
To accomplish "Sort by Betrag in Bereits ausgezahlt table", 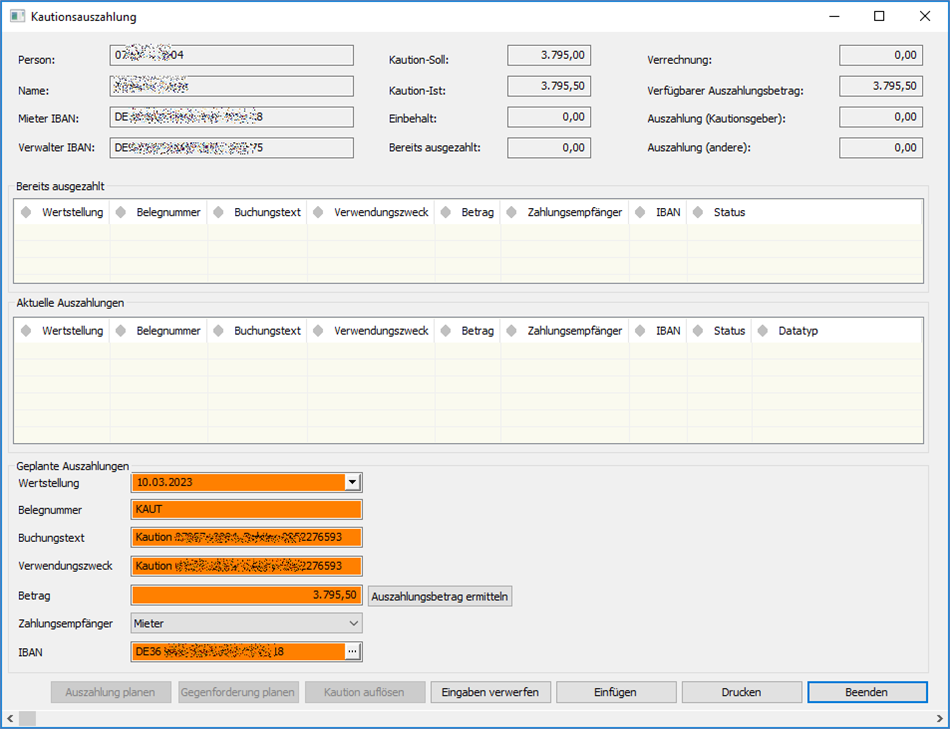I will 477,212.
